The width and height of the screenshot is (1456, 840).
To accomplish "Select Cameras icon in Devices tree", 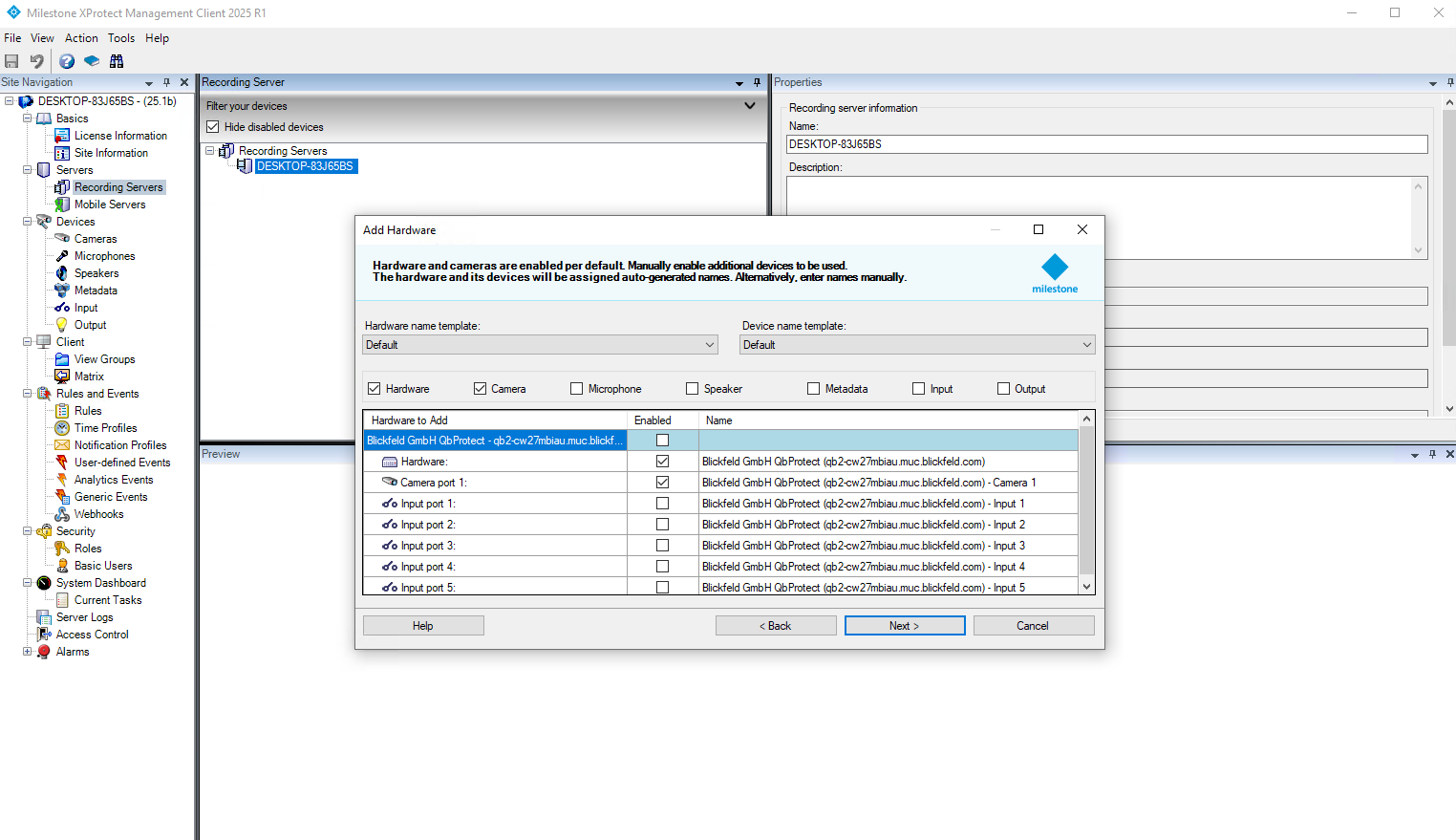I will (x=62, y=239).
